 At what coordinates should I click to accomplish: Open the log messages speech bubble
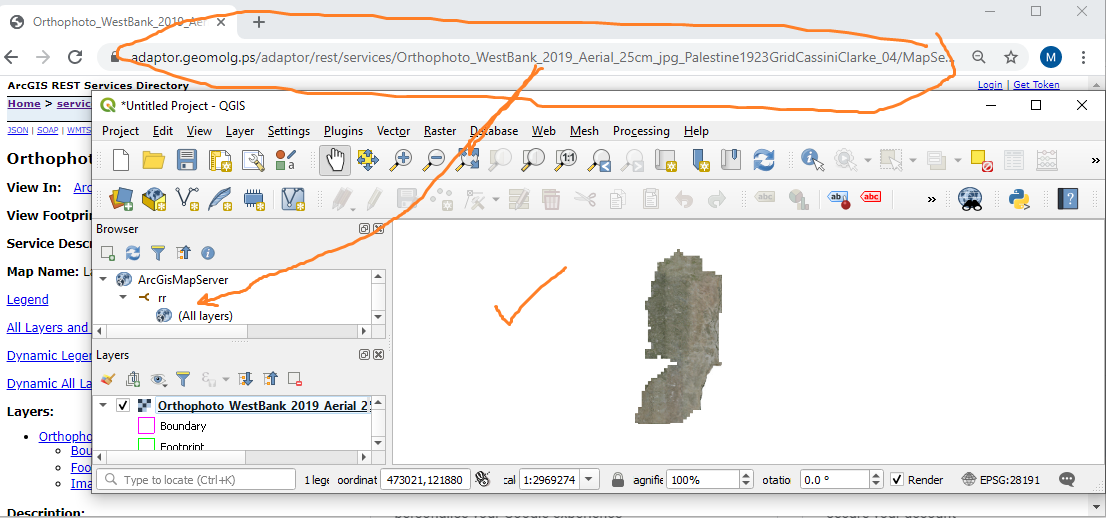1067,480
